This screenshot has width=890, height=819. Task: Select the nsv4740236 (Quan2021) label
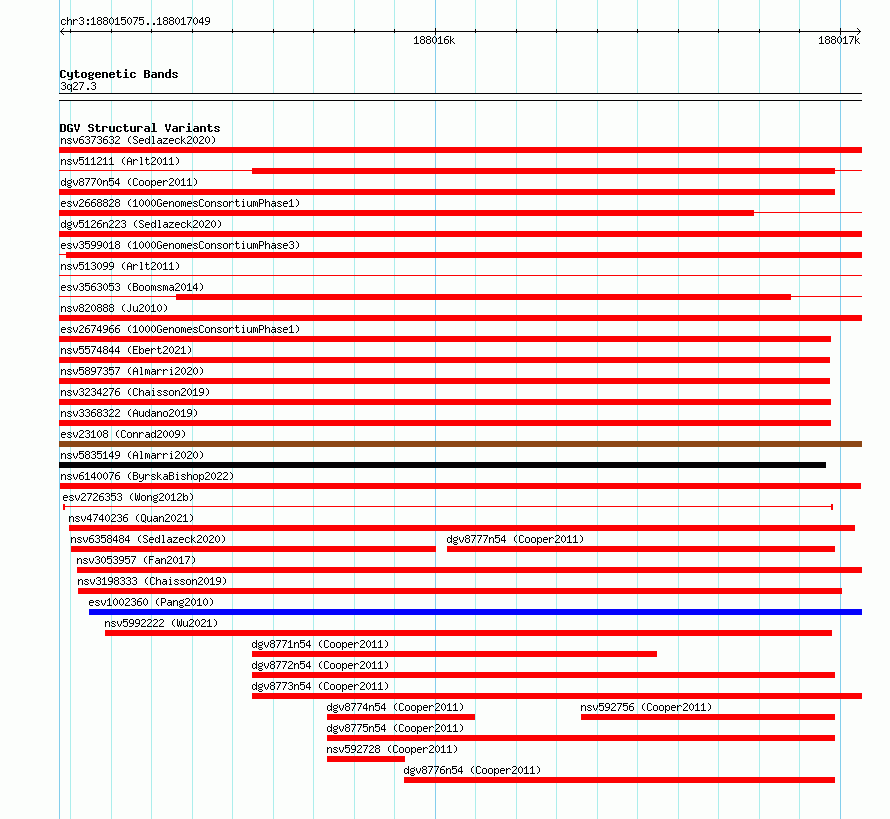click(131, 518)
